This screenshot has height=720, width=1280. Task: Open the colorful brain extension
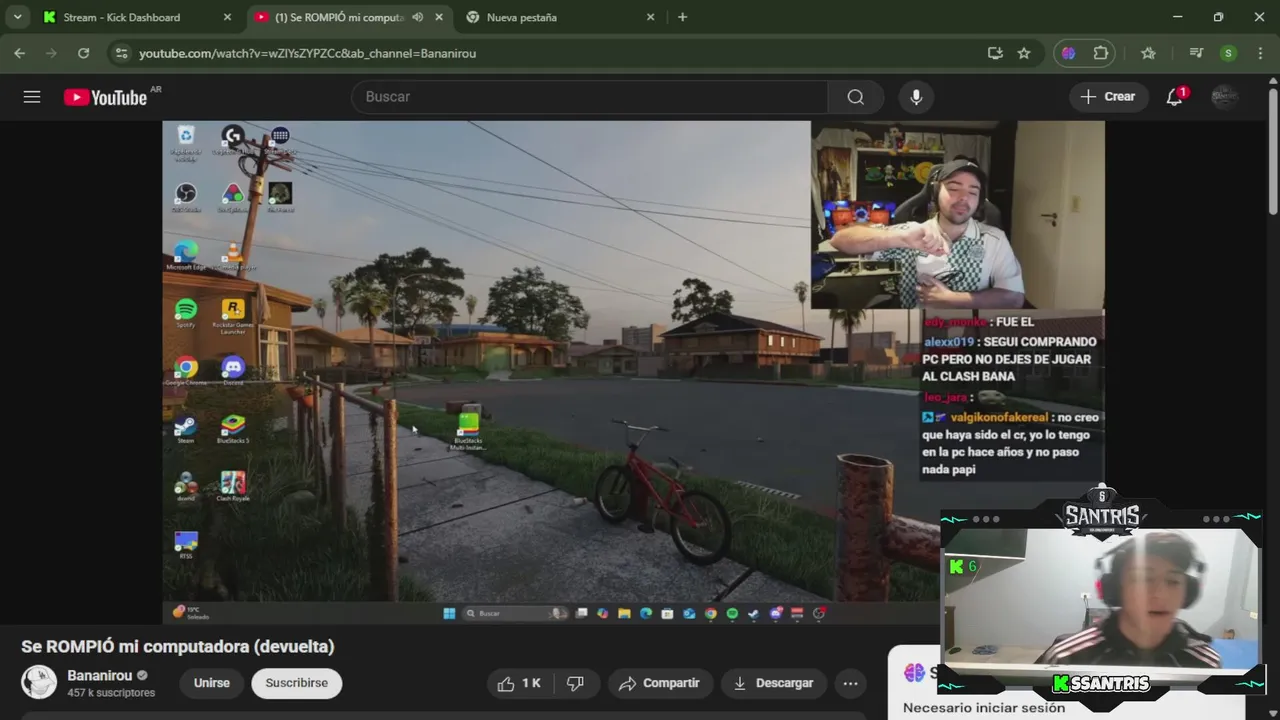[x=1069, y=53]
